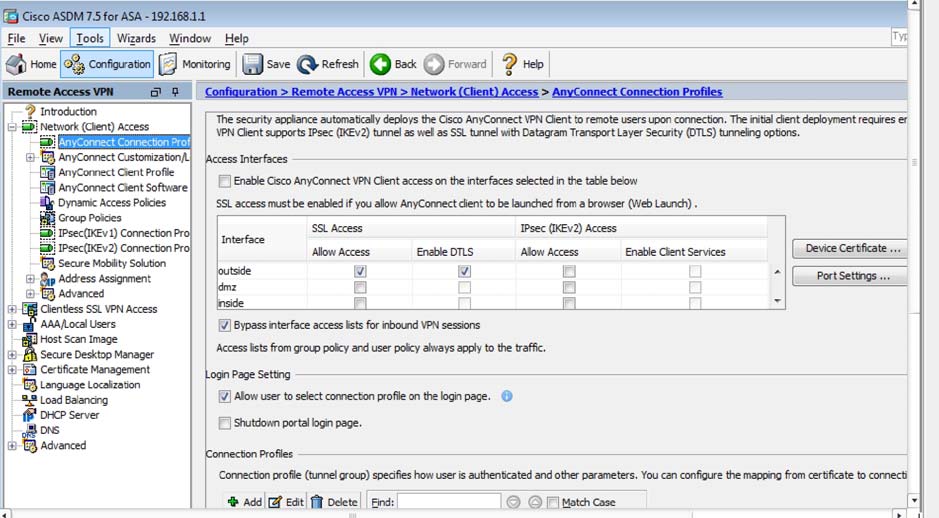Screen dimensions: 939x518
Task: Collapse the Network (Client) Access tree node
Action: coord(12,127)
